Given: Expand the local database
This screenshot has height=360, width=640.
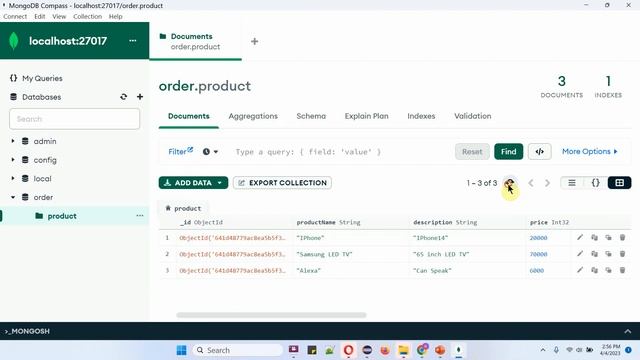Looking at the screenshot, I should coord(13,179).
